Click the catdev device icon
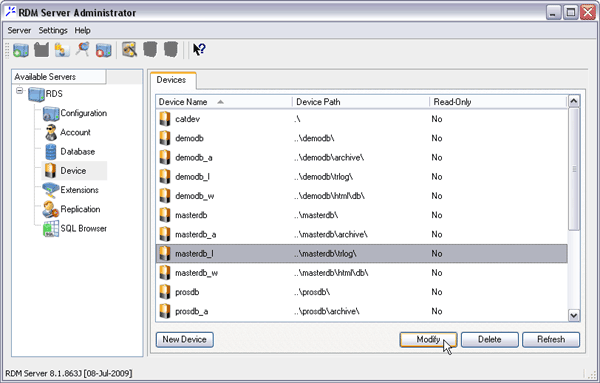Image resolution: width=600 pixels, height=383 pixels. click(165, 119)
